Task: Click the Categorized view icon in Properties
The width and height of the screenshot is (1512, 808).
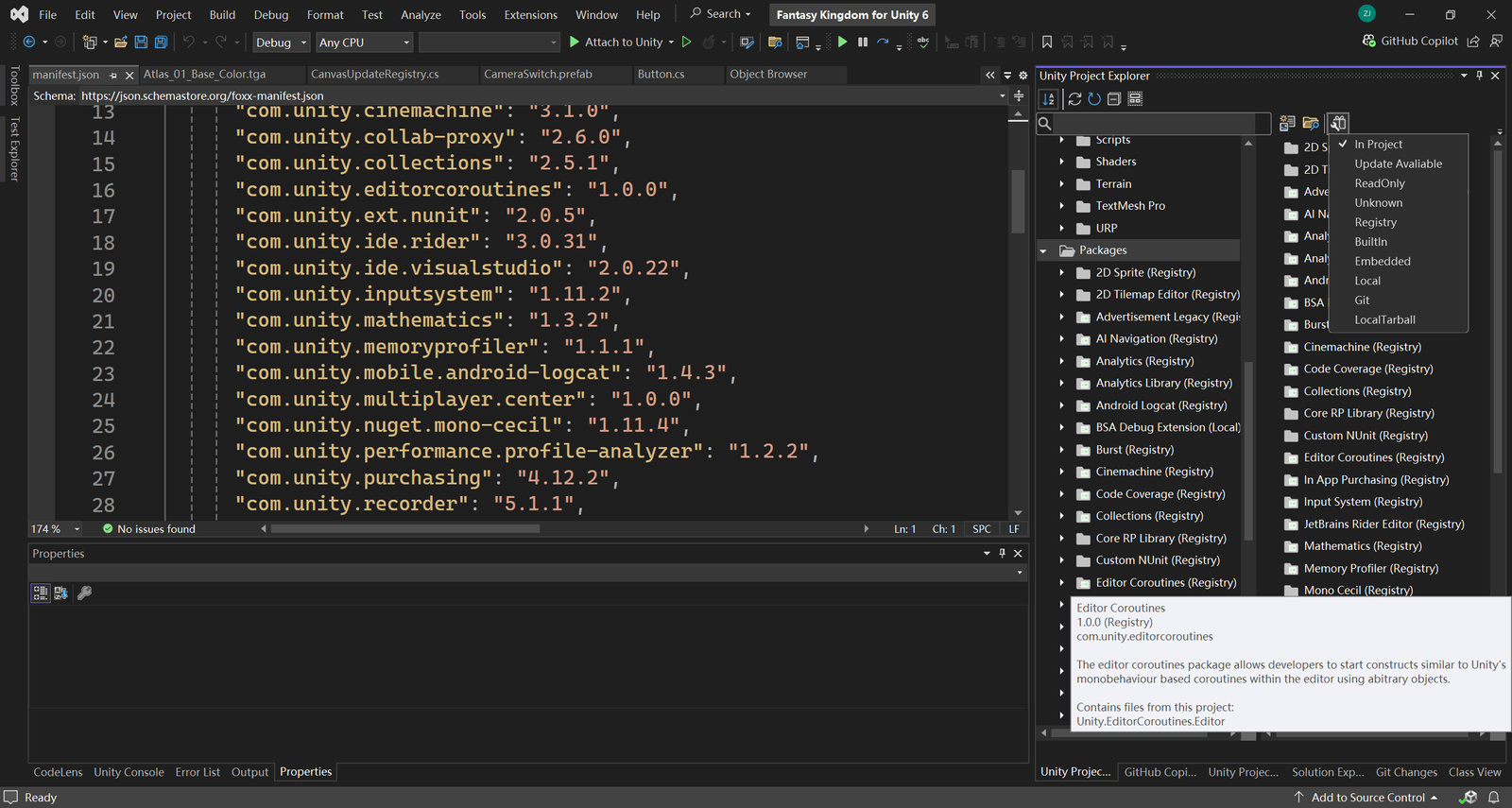Action: point(41,593)
